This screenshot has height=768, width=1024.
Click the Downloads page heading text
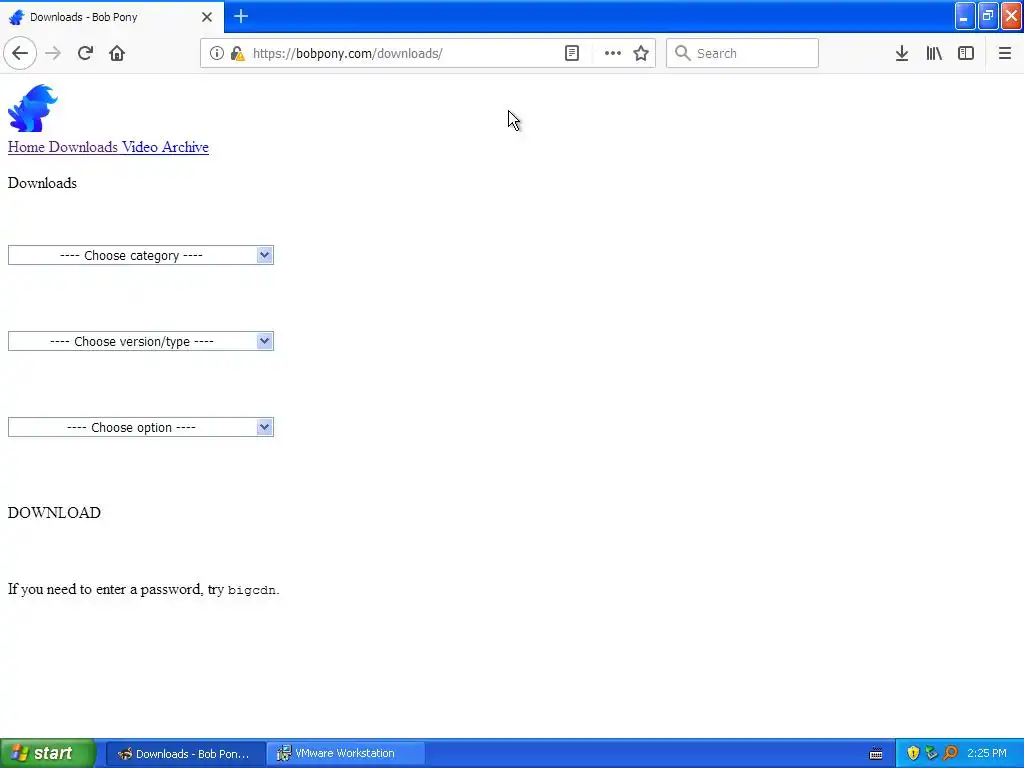tap(42, 184)
